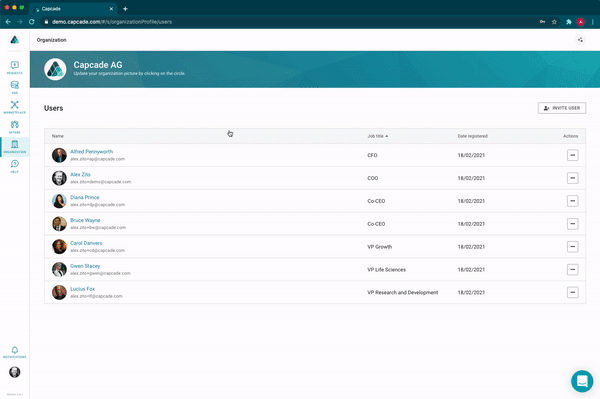
Task: Open the Requests section in sidebar
Action: pos(15,67)
